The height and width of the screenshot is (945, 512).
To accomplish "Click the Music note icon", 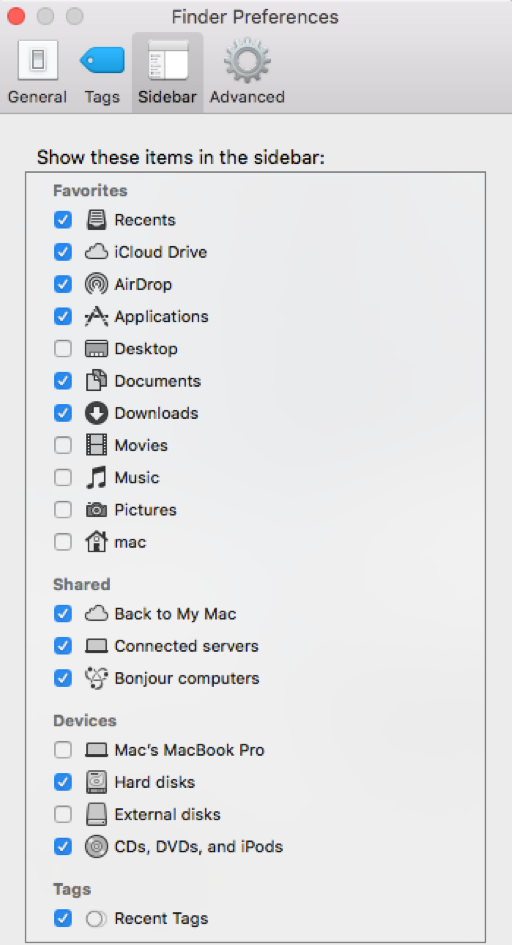I will (96, 477).
